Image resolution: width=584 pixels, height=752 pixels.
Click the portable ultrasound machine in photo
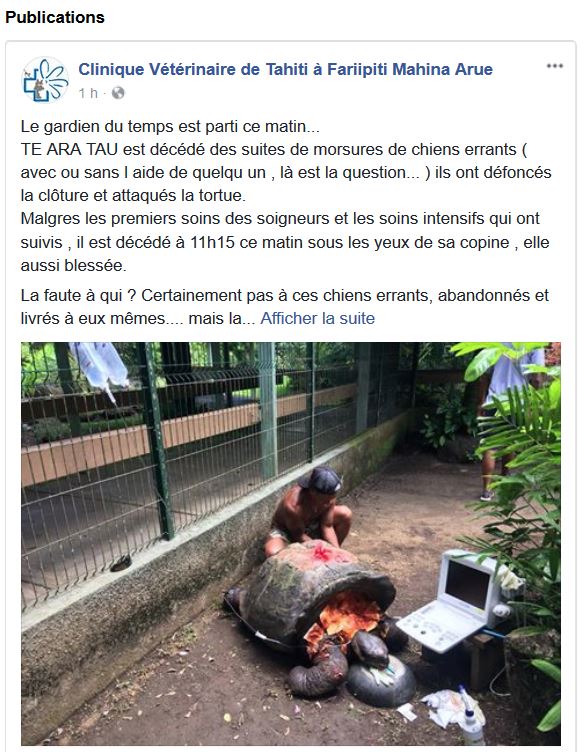coord(456,601)
